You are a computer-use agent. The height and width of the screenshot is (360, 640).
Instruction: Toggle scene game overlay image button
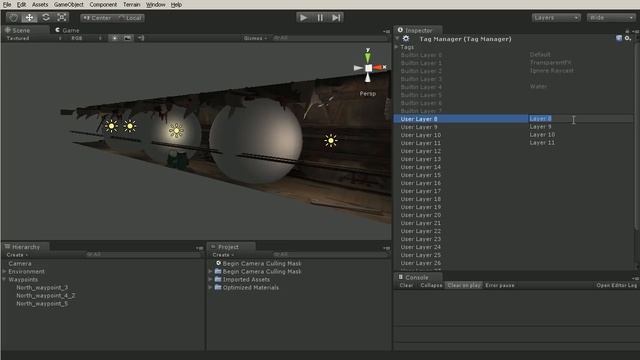[x=127, y=38]
